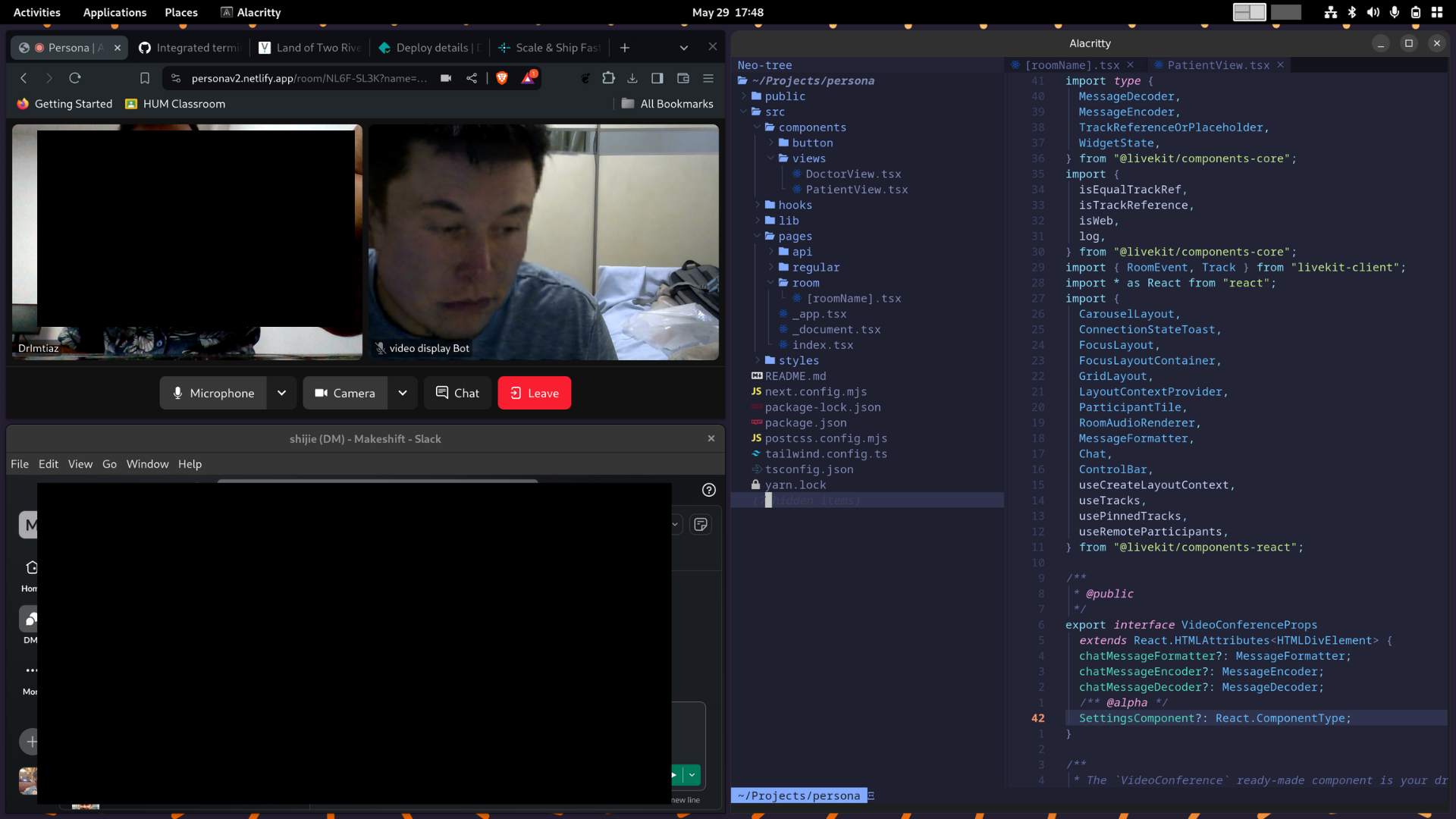Viewport: 1456px width, 819px height.
Task: Open the Slack Window menu
Action: (x=147, y=464)
